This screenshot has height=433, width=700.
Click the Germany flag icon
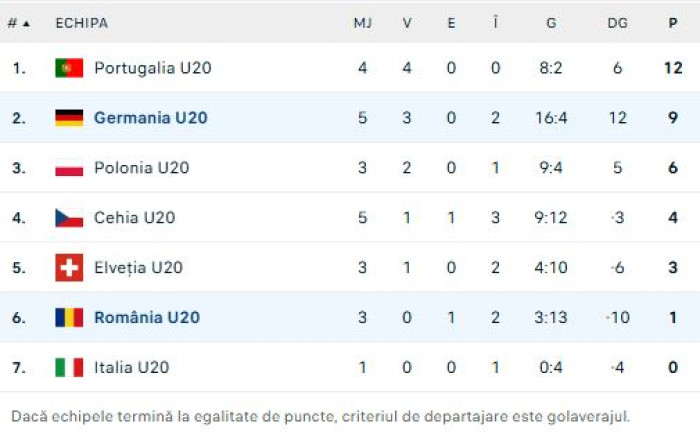[69, 118]
